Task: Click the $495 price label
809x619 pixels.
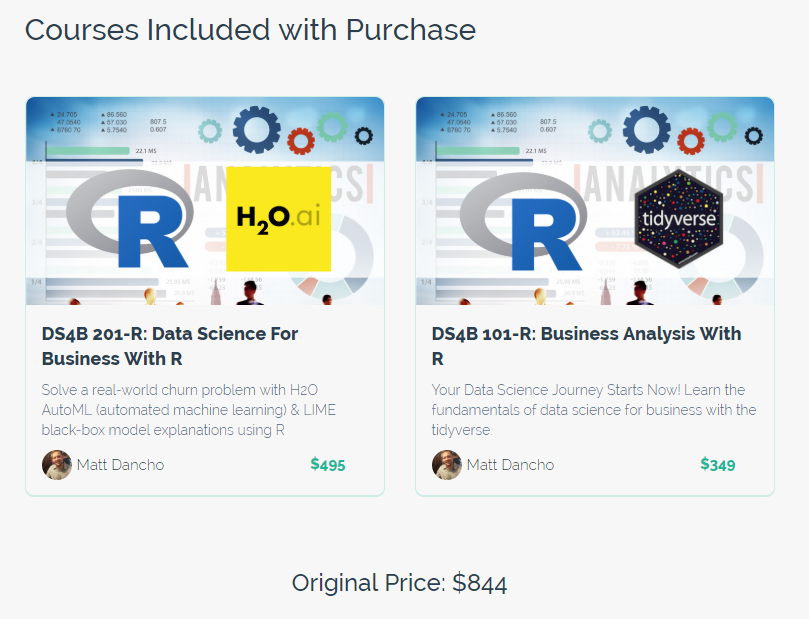Action: click(328, 465)
